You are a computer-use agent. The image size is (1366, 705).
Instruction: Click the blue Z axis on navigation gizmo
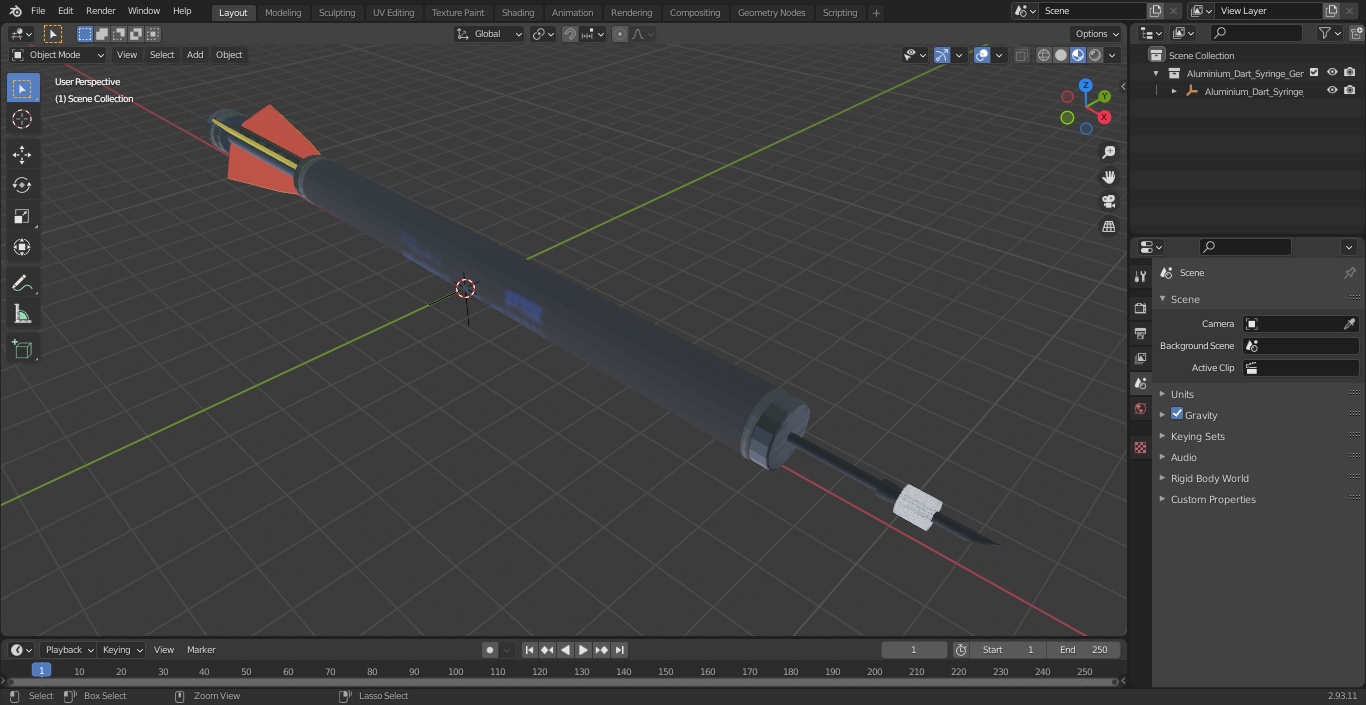click(1085, 86)
